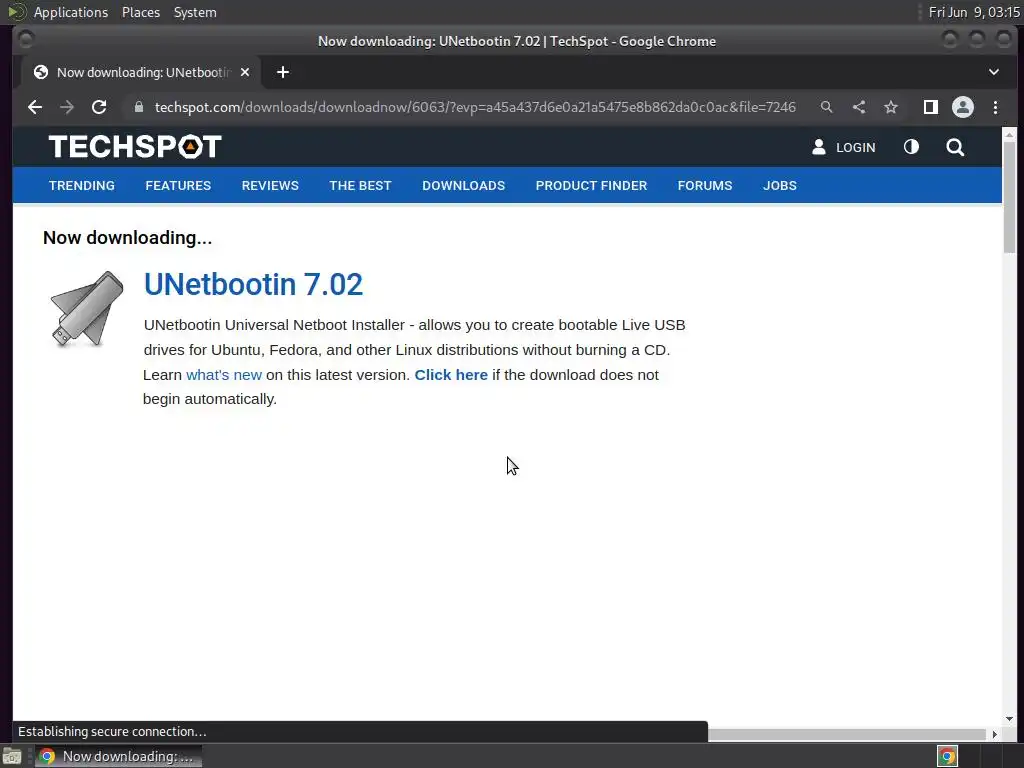Click the LOGIN user icon link
The image size is (1024, 768).
843,148
